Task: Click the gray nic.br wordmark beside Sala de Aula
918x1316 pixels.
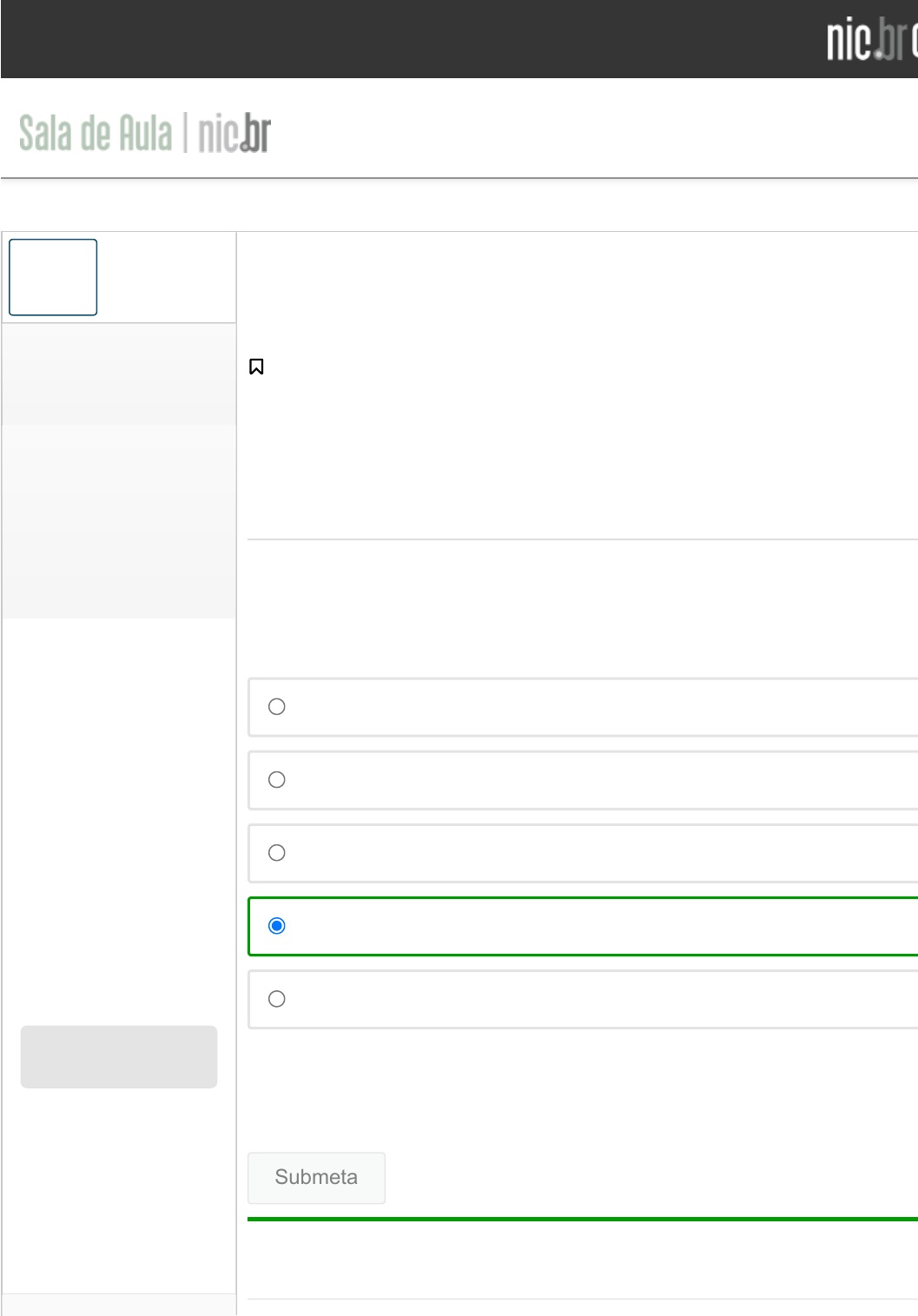Action: (x=234, y=134)
